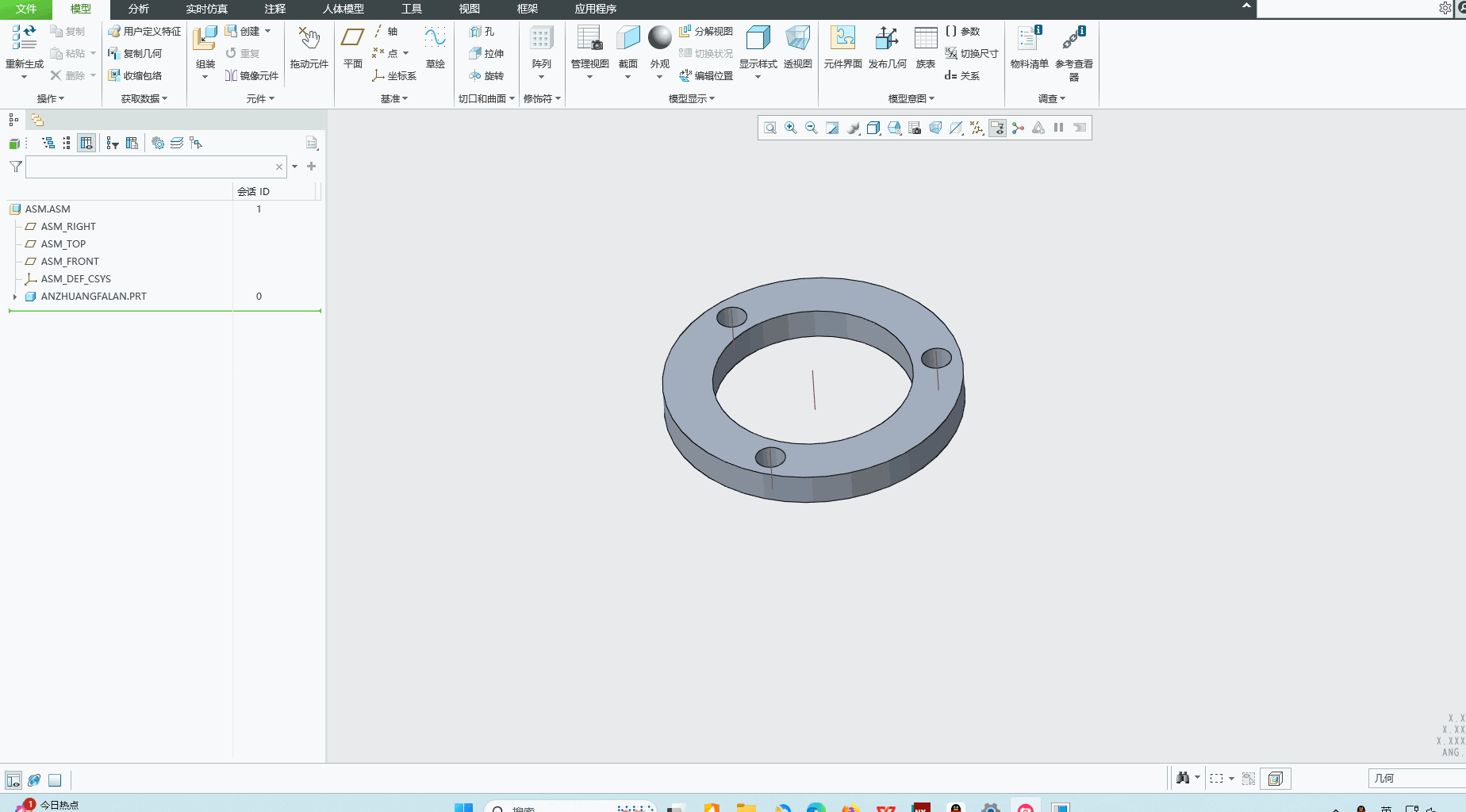Click the 镜像元件 mirror component button
The height and width of the screenshot is (812, 1466).
point(252,76)
